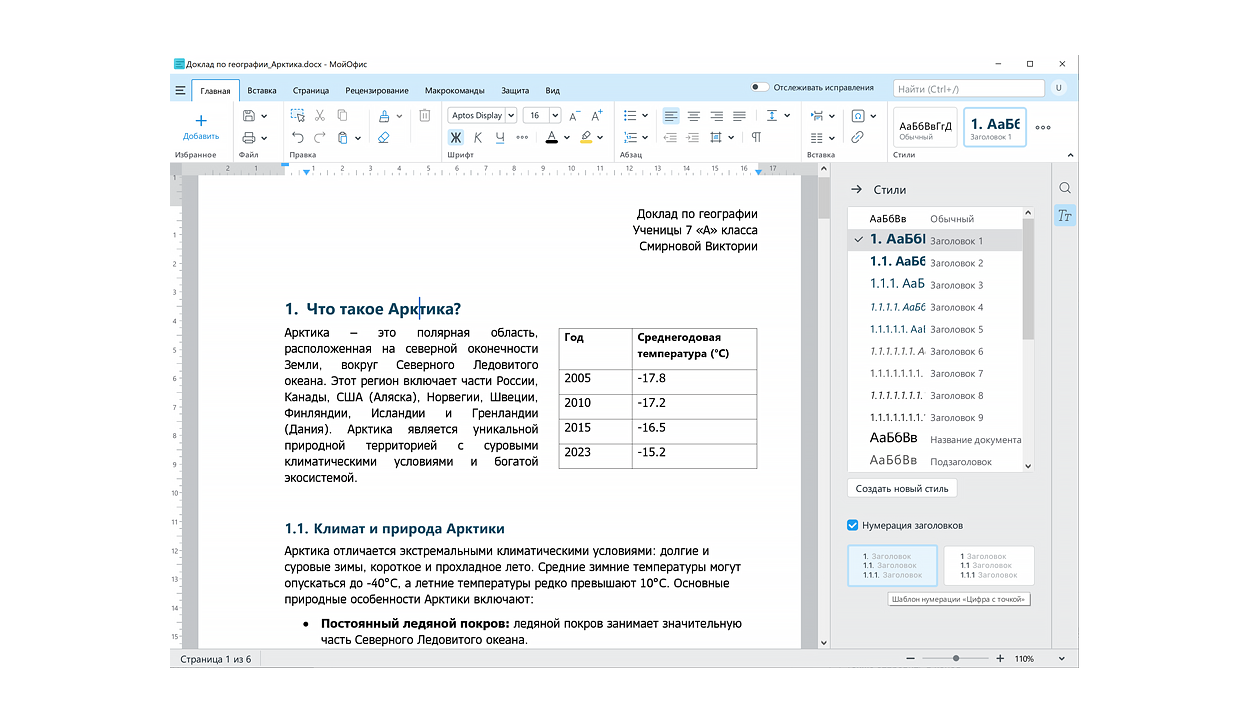Increase paragraph indent
Image resolution: width=1250 pixels, height=718 pixels.
pyautogui.click(x=693, y=137)
